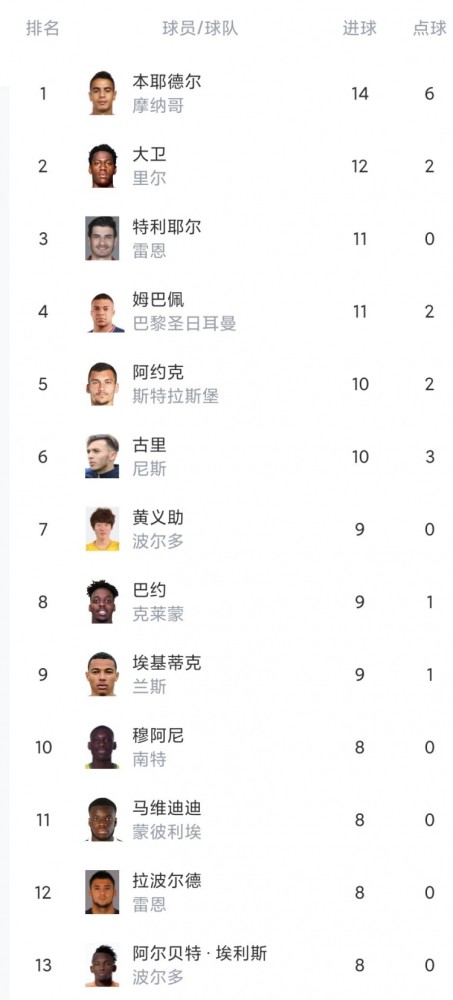Open 马维迪迪 player entry
Image resolution: width=453 pixels, height=1000 pixels.
167,809
